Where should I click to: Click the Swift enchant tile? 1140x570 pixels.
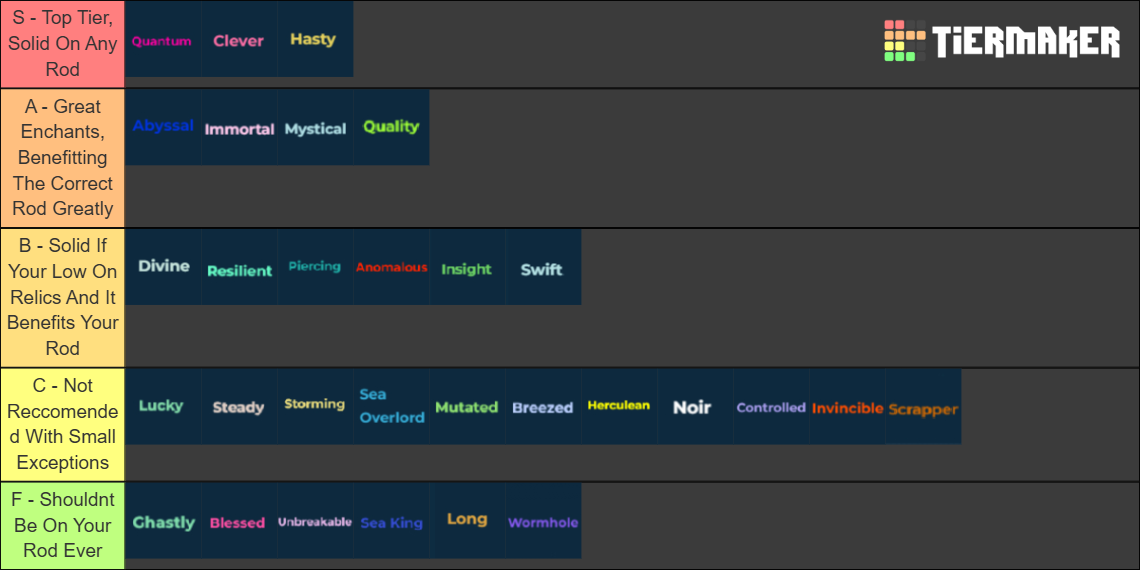pos(543,267)
